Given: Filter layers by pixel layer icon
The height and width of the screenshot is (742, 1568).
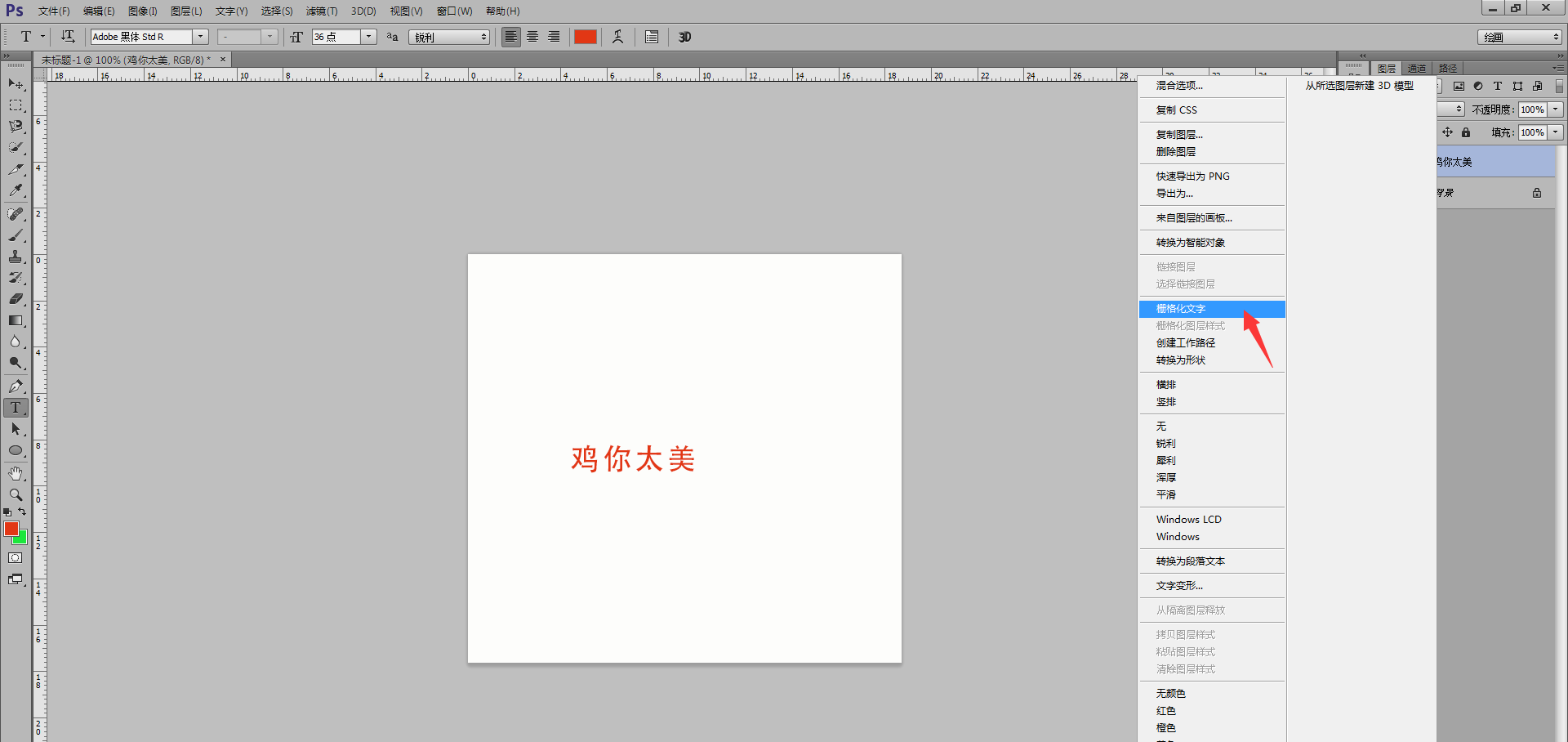Looking at the screenshot, I should coord(1459,86).
